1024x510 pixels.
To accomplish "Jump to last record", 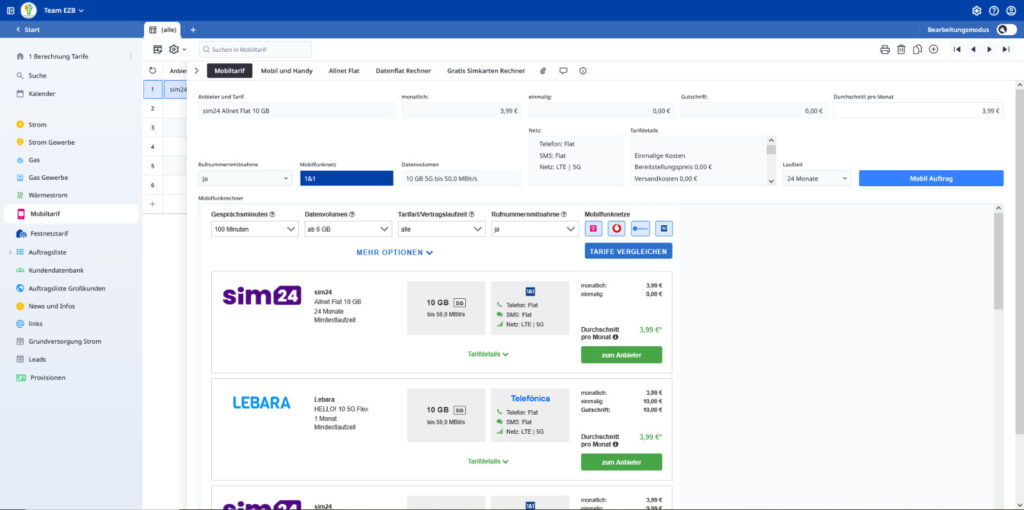I will click(1006, 50).
